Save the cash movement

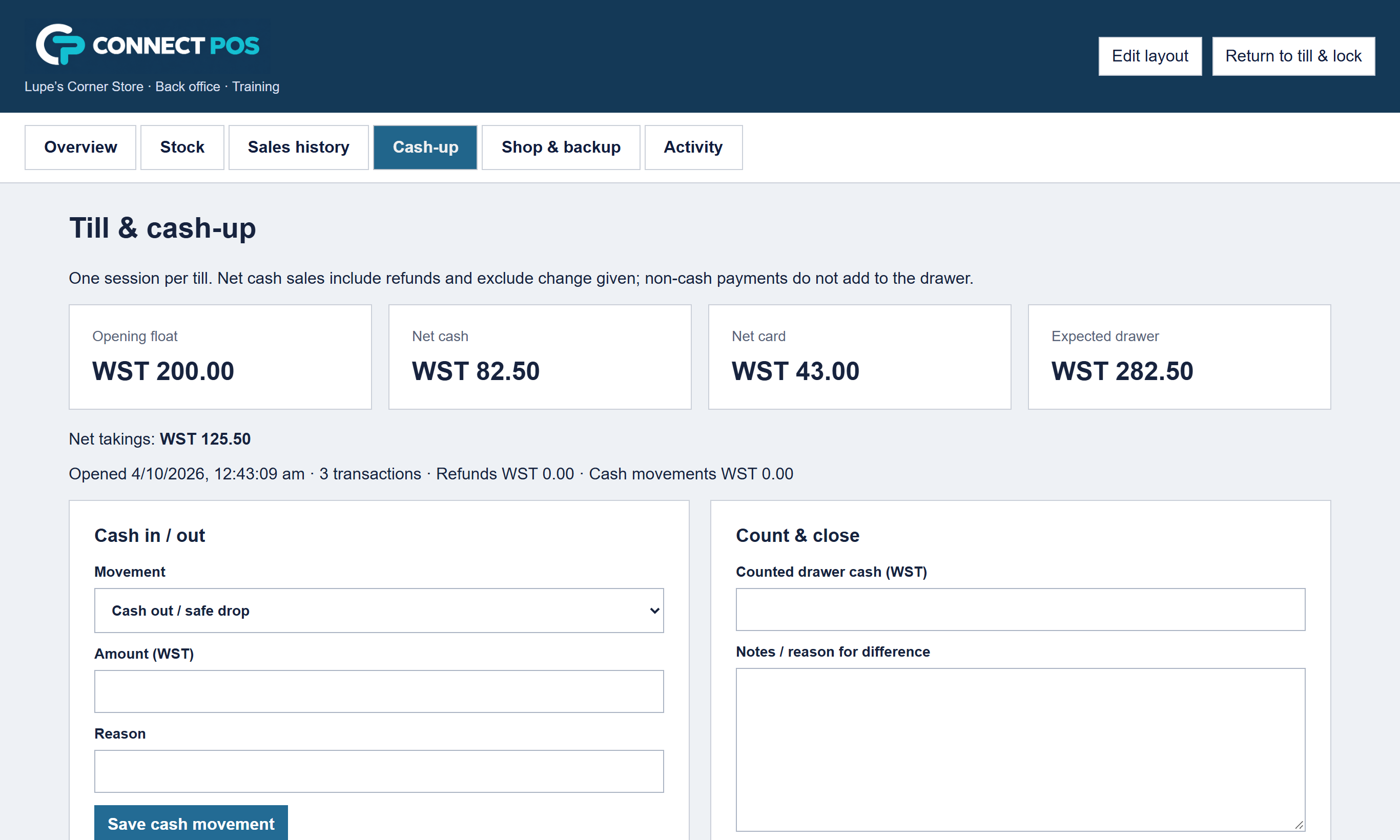(191, 823)
